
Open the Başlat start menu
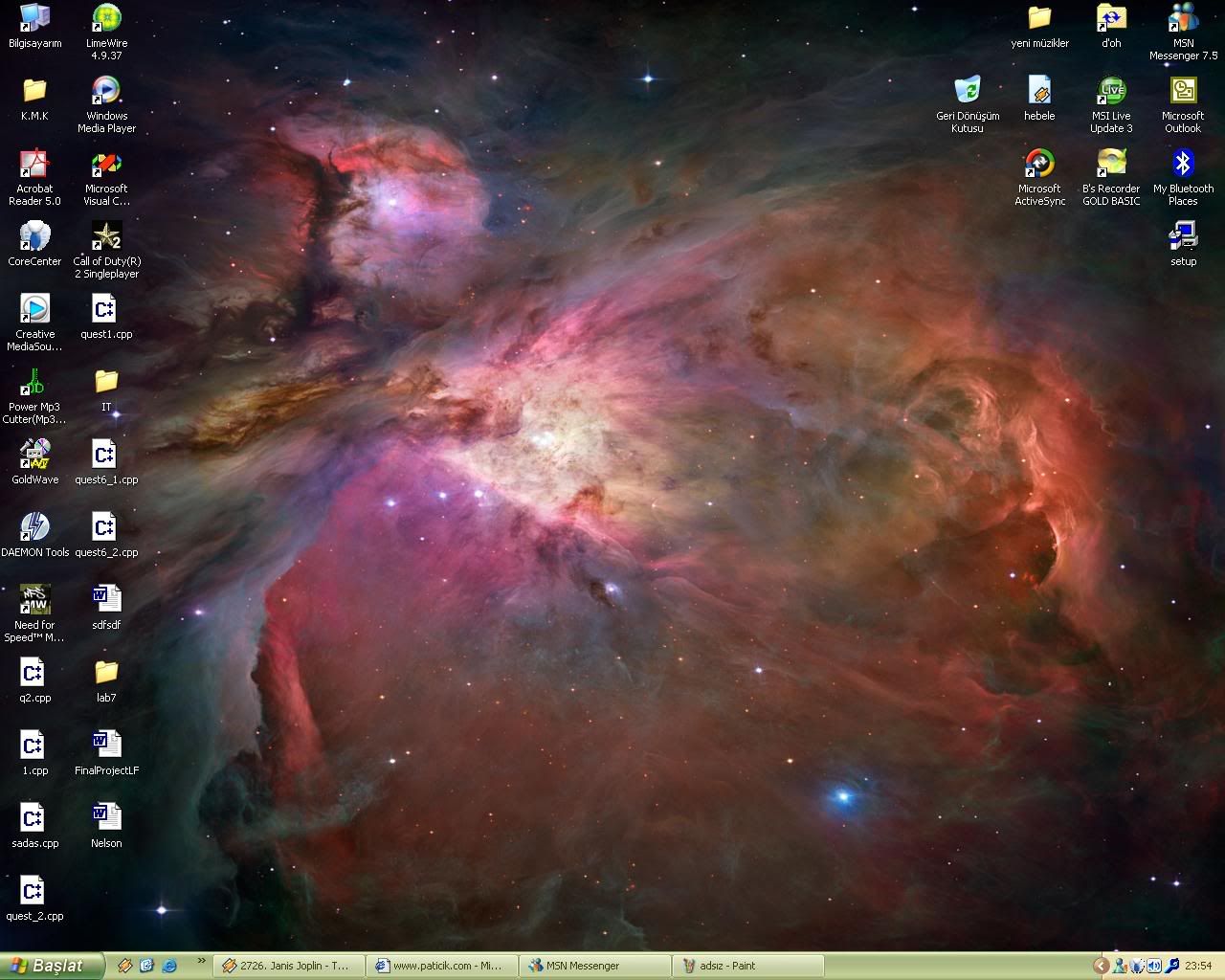point(52,966)
